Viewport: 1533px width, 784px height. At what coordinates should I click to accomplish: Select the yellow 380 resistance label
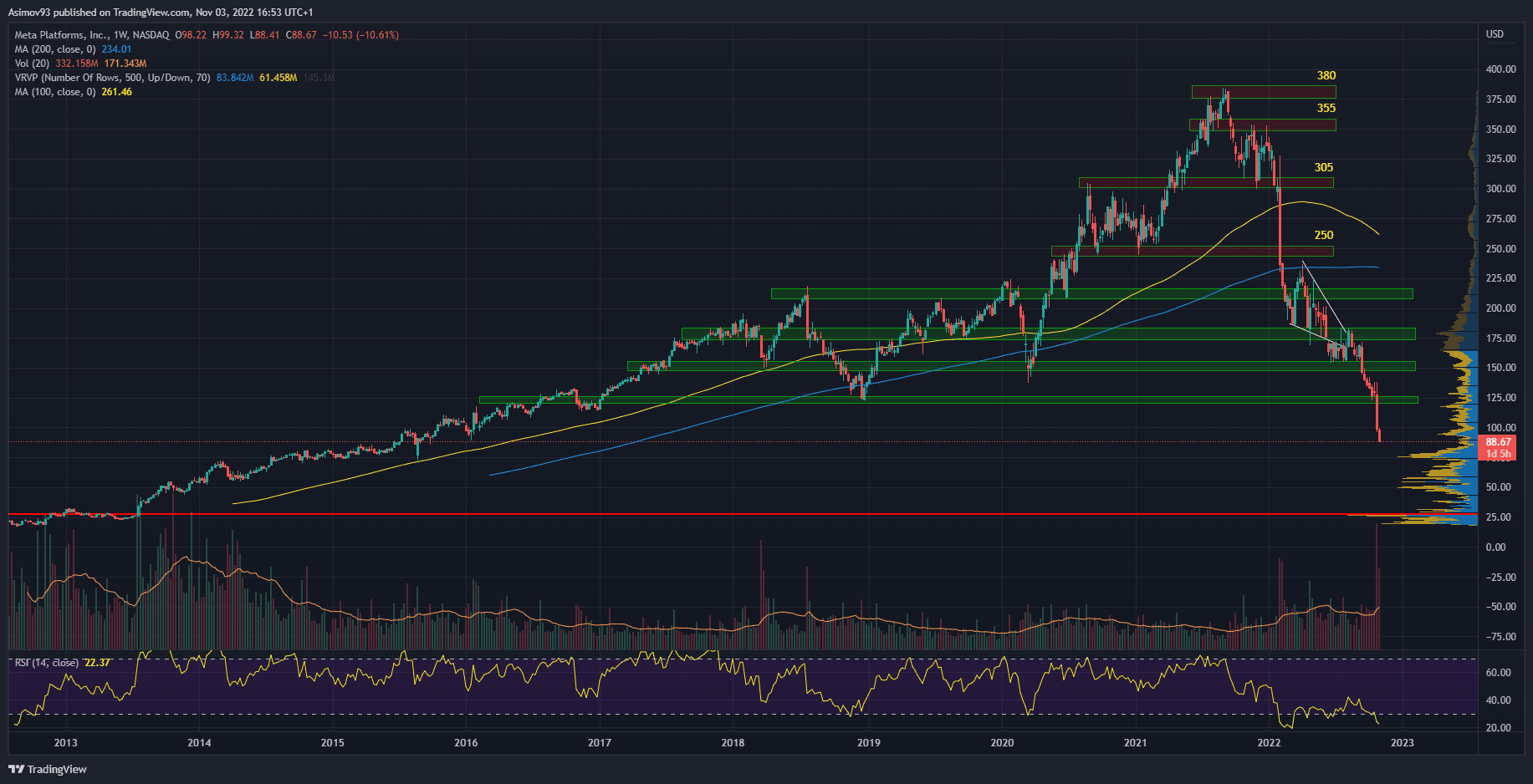[1326, 76]
